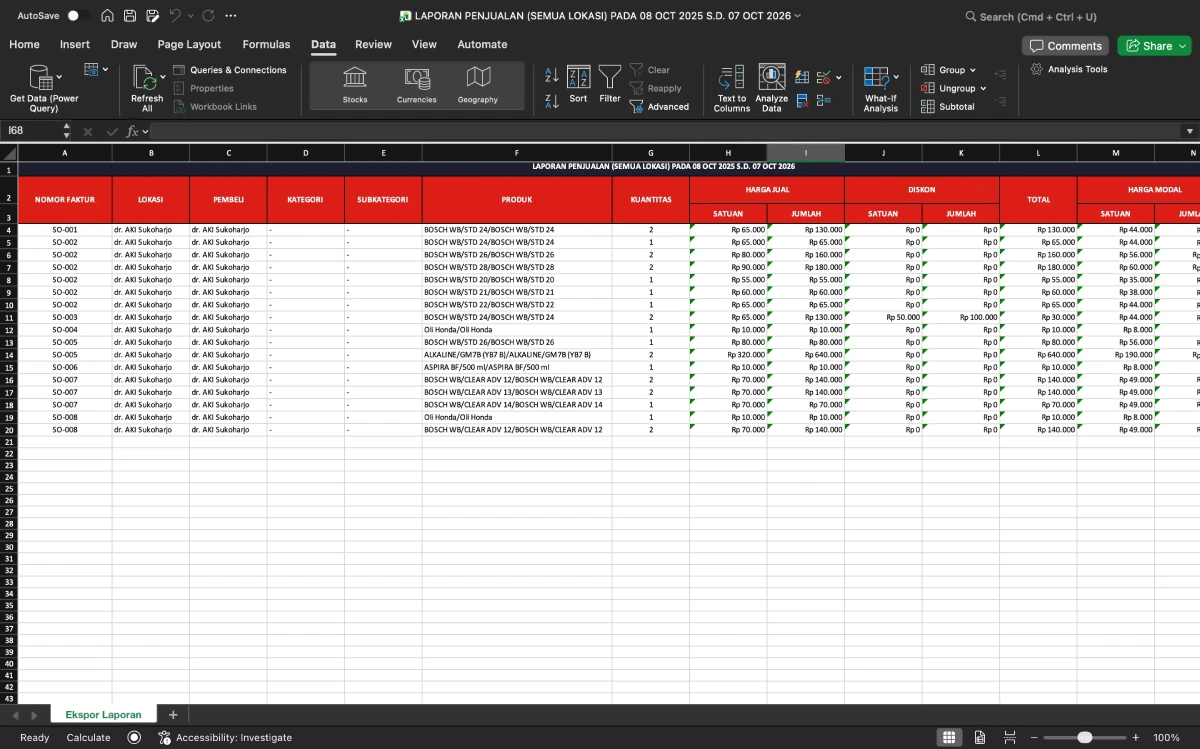This screenshot has height=749, width=1200.
Task: Click the Flash Fill icon
Action: click(x=802, y=77)
